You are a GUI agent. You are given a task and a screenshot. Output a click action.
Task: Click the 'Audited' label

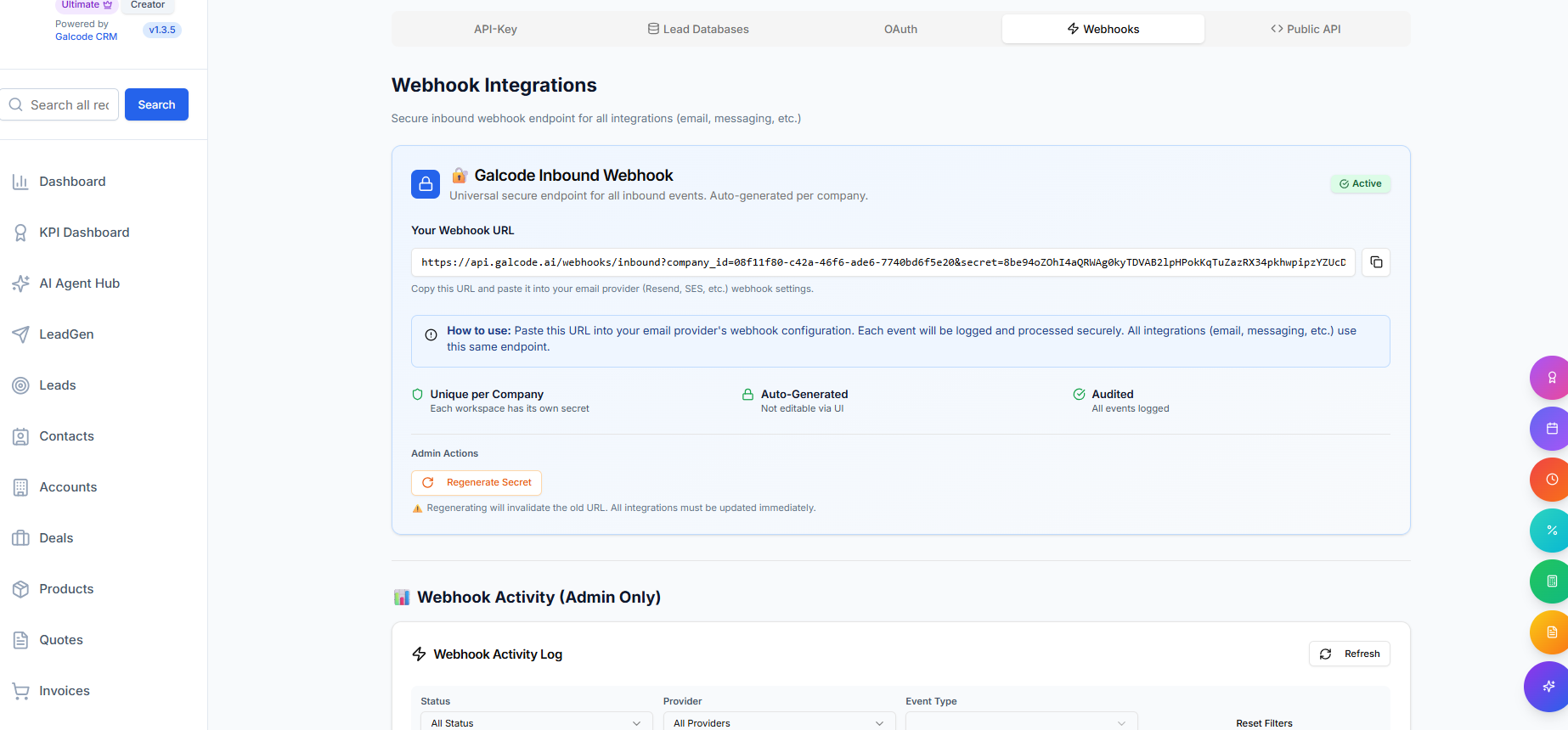point(1113,394)
